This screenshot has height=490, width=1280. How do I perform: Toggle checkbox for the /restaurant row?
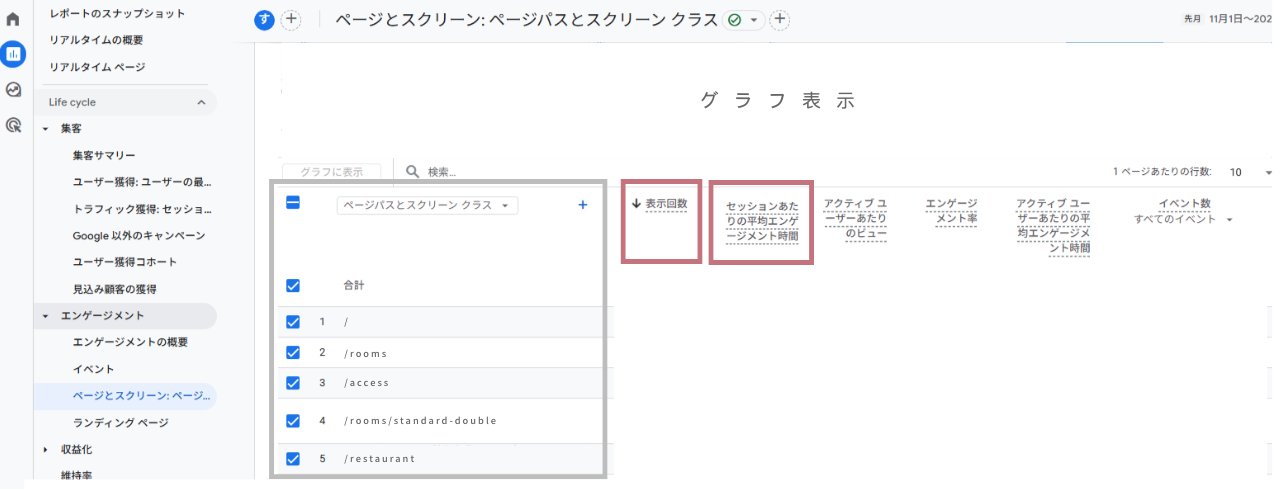(x=293, y=459)
